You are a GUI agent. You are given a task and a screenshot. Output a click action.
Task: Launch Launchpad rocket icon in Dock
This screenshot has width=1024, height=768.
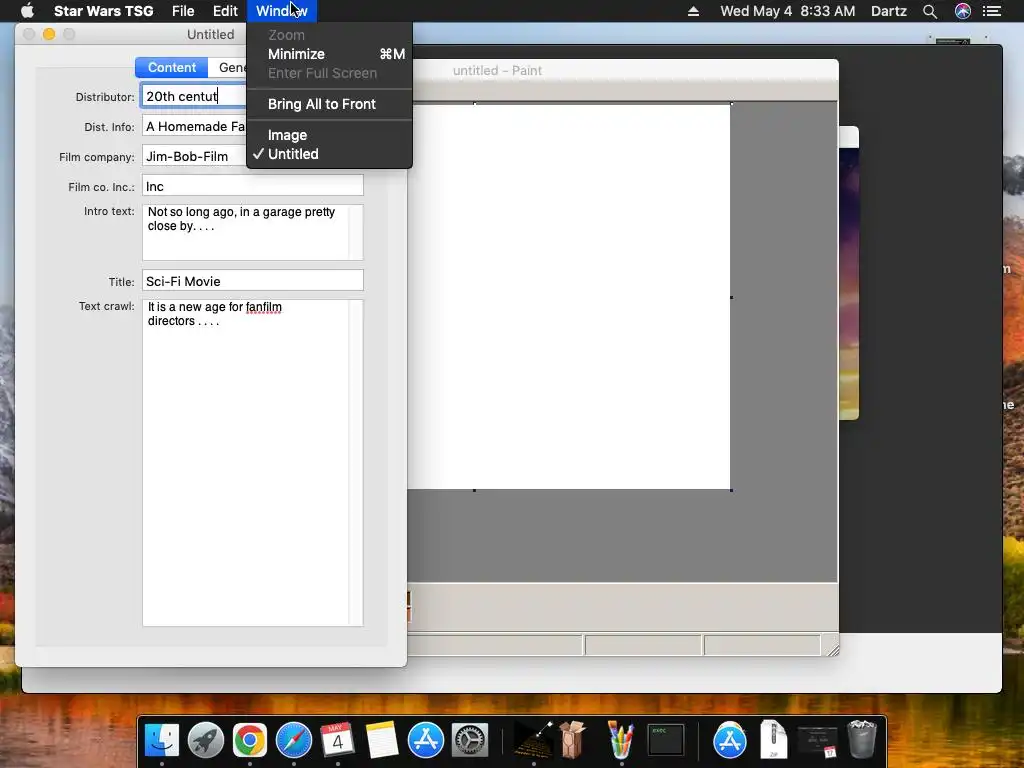(206, 740)
